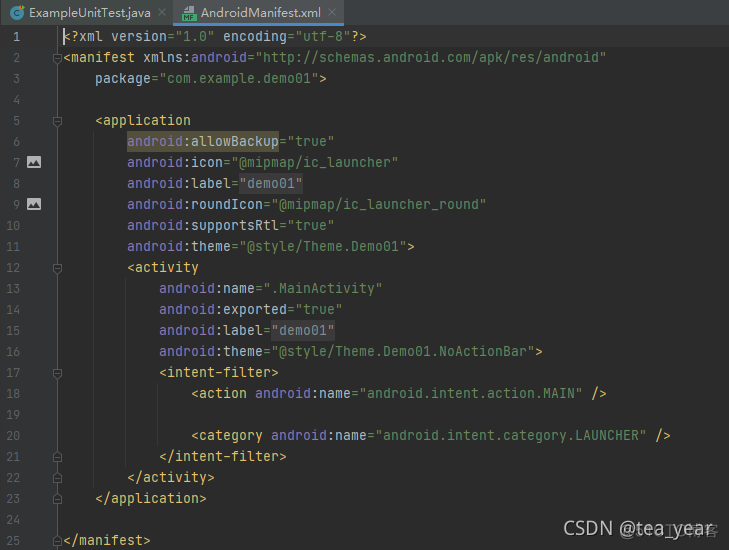Click fold end marker at closing manifest line 25

[x=57, y=541]
